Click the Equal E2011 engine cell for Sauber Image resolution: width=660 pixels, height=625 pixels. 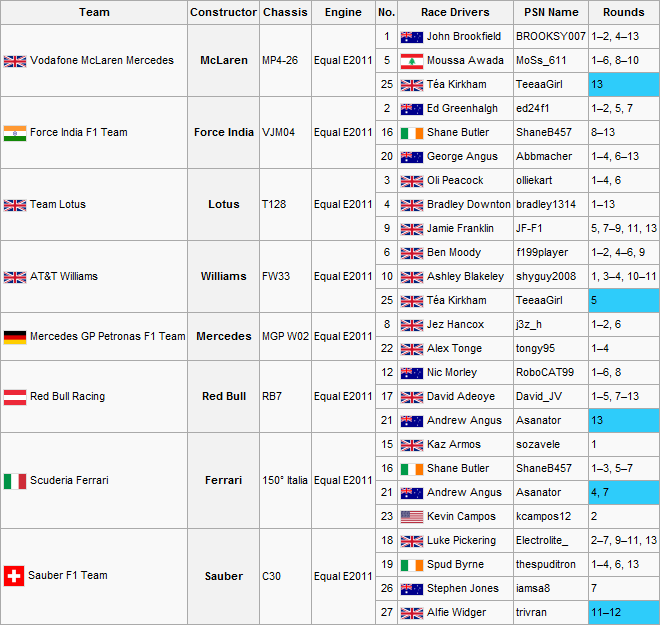[343, 577]
